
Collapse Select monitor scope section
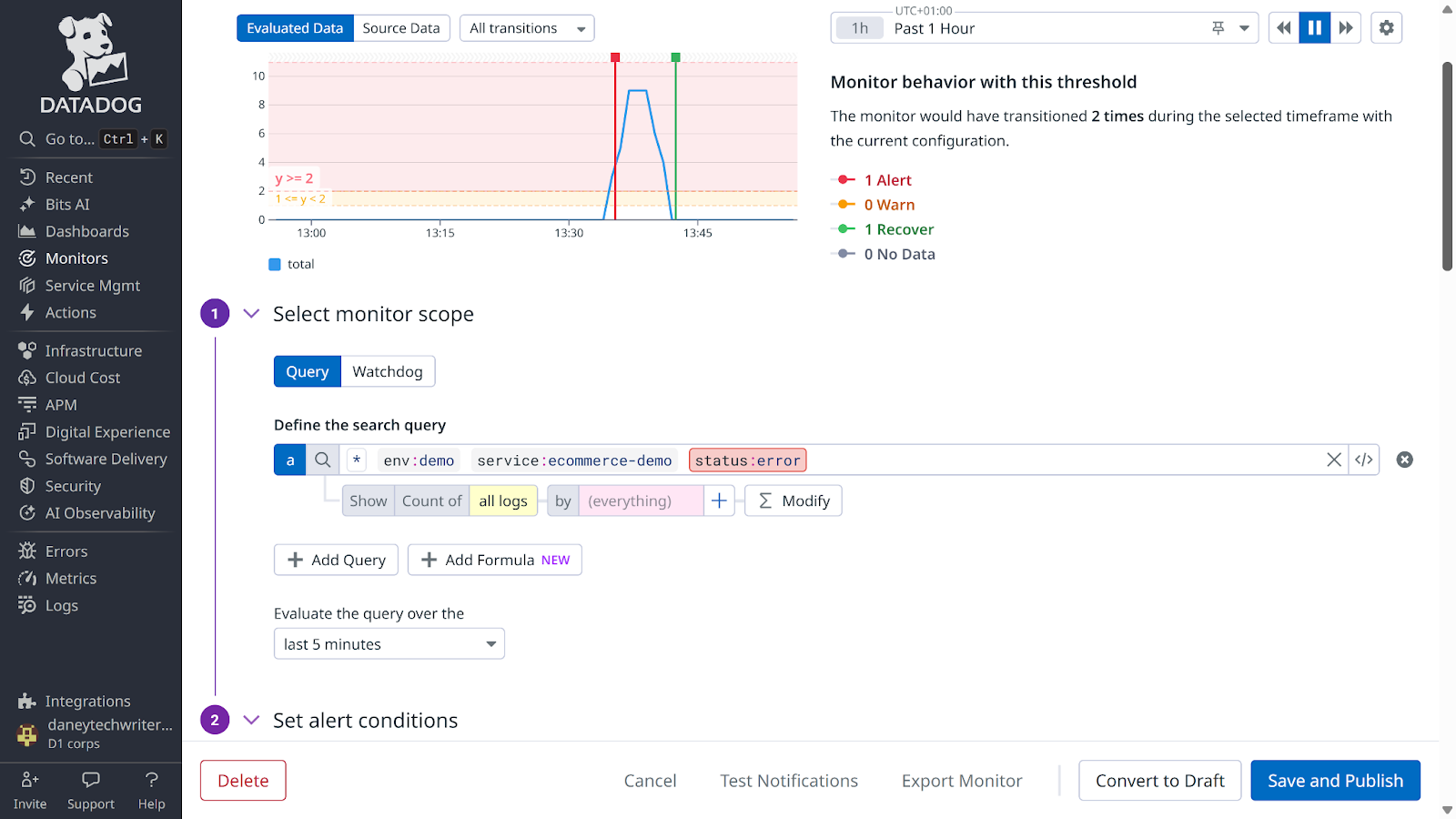(x=251, y=314)
